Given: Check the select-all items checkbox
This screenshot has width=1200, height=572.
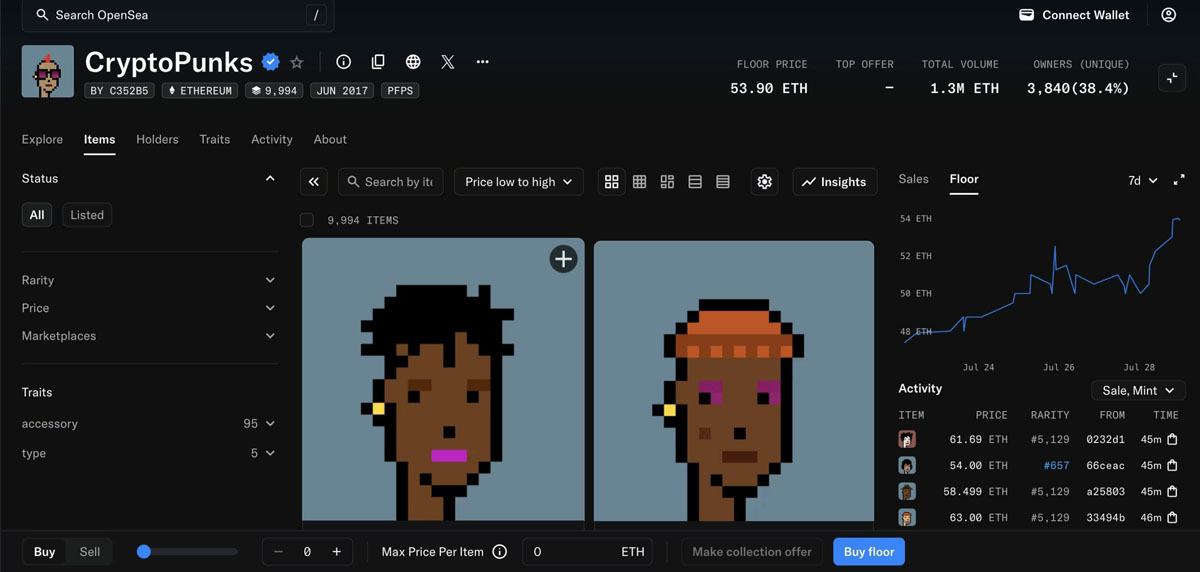Looking at the screenshot, I should pyautogui.click(x=307, y=220).
